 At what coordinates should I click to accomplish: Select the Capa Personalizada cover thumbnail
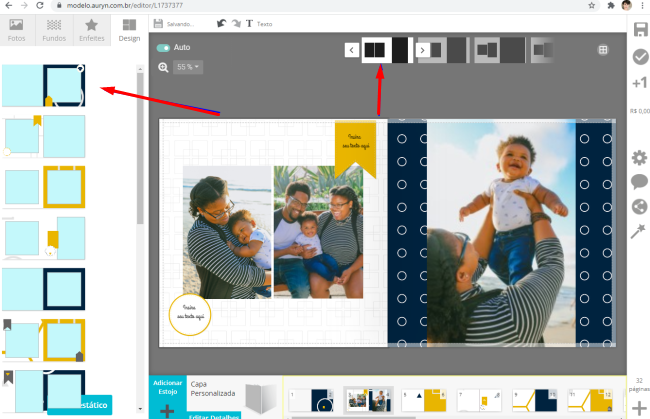click(x=261, y=398)
